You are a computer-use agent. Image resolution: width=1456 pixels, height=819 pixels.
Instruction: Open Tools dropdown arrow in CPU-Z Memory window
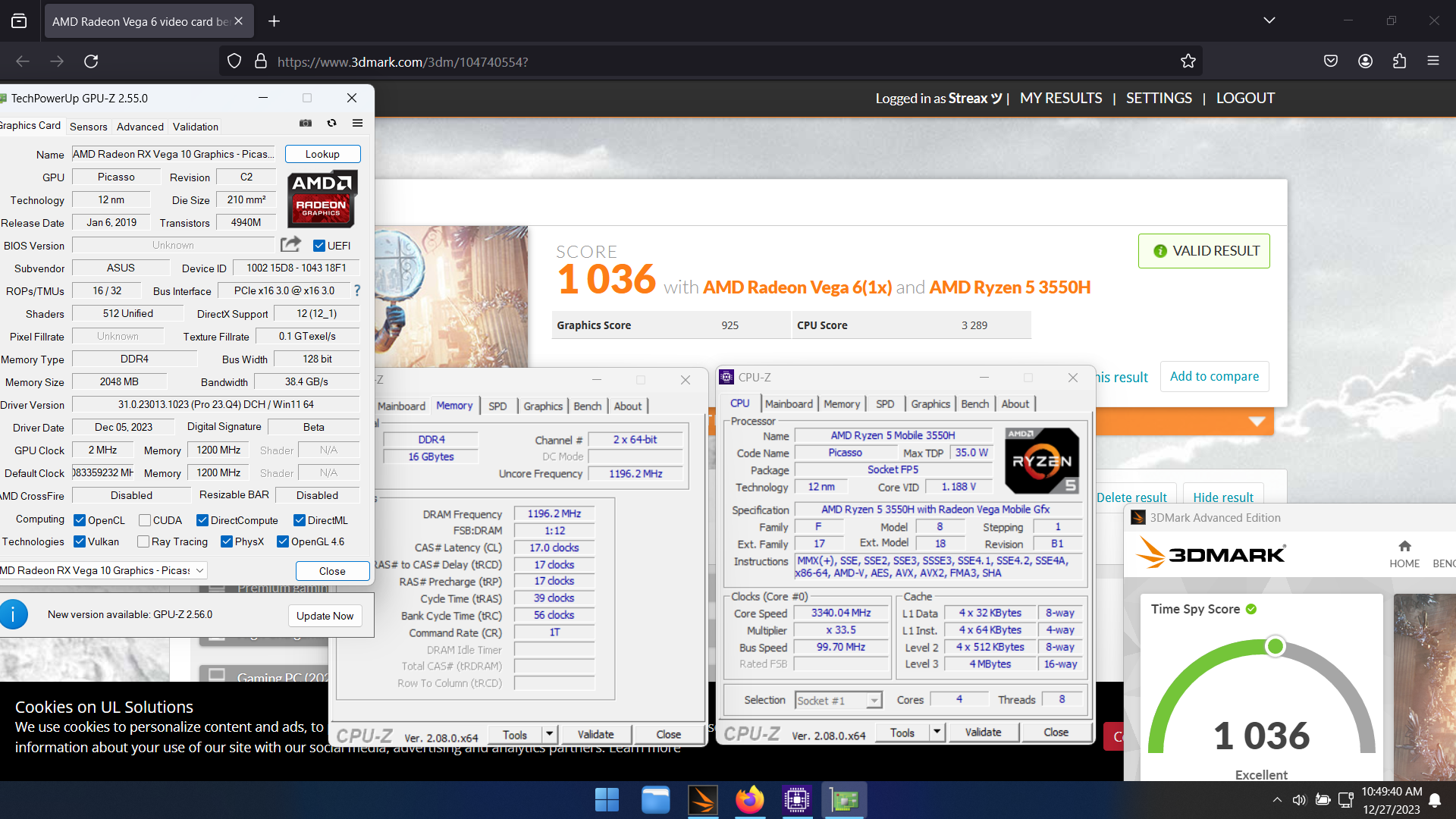coord(550,734)
